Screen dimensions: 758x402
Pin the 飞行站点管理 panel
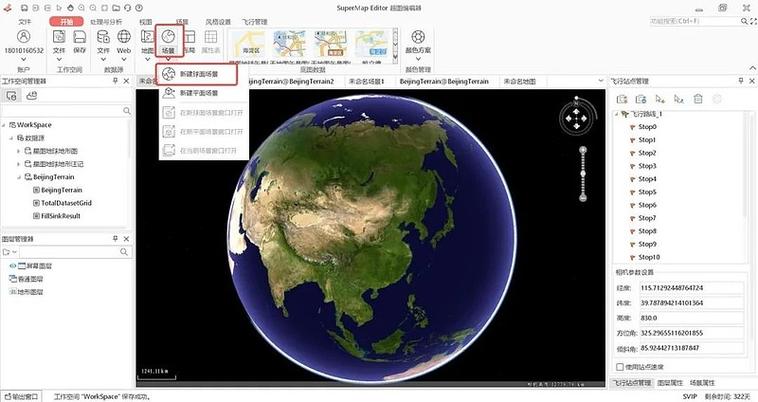740,81
